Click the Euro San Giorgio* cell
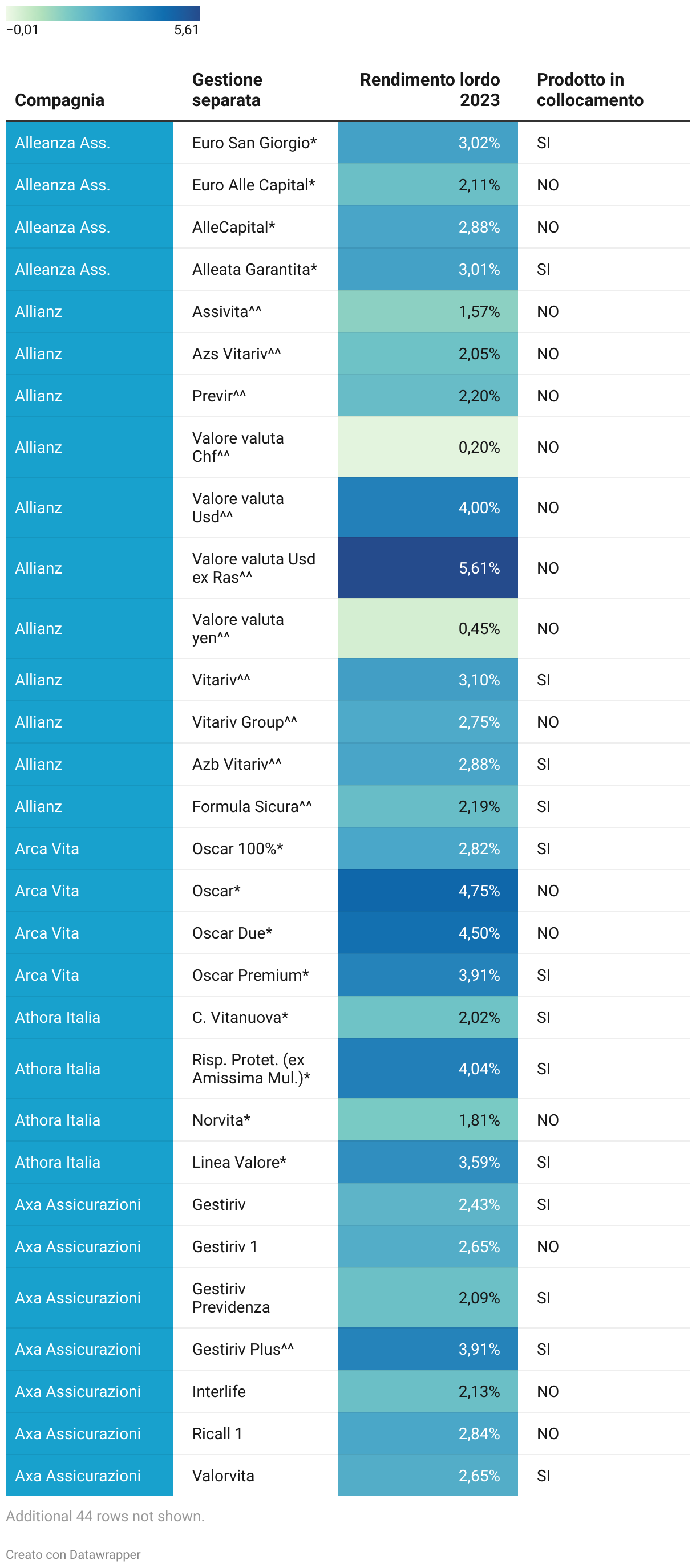 click(x=254, y=143)
